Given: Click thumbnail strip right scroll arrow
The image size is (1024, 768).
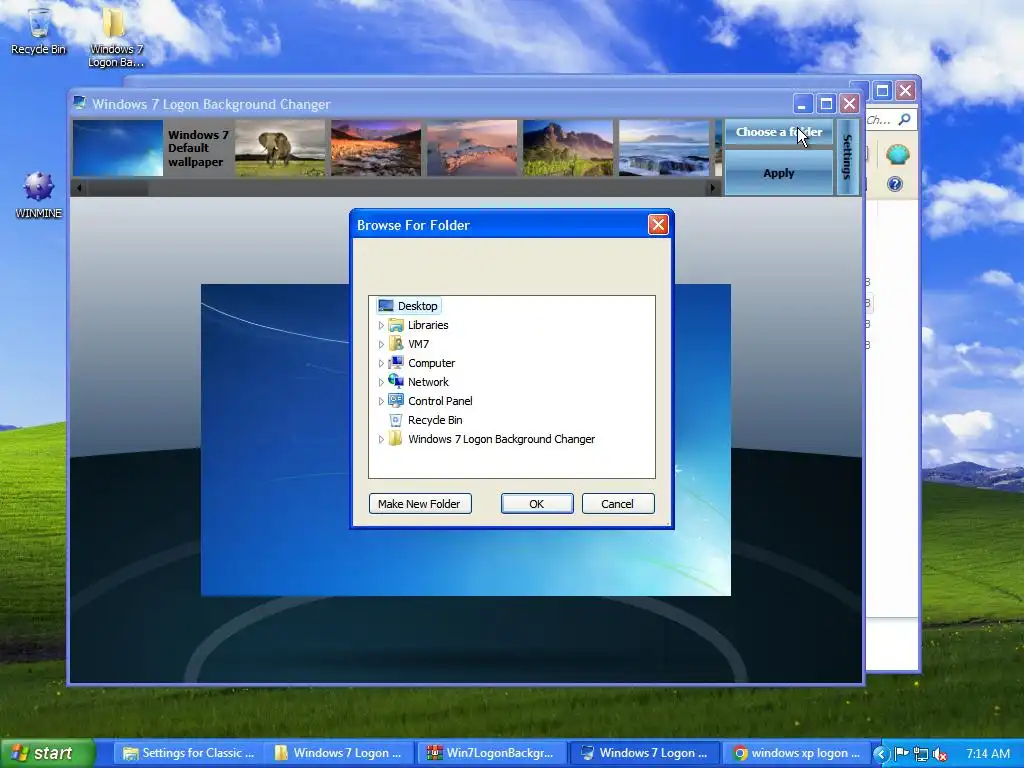Looking at the screenshot, I should point(712,188).
